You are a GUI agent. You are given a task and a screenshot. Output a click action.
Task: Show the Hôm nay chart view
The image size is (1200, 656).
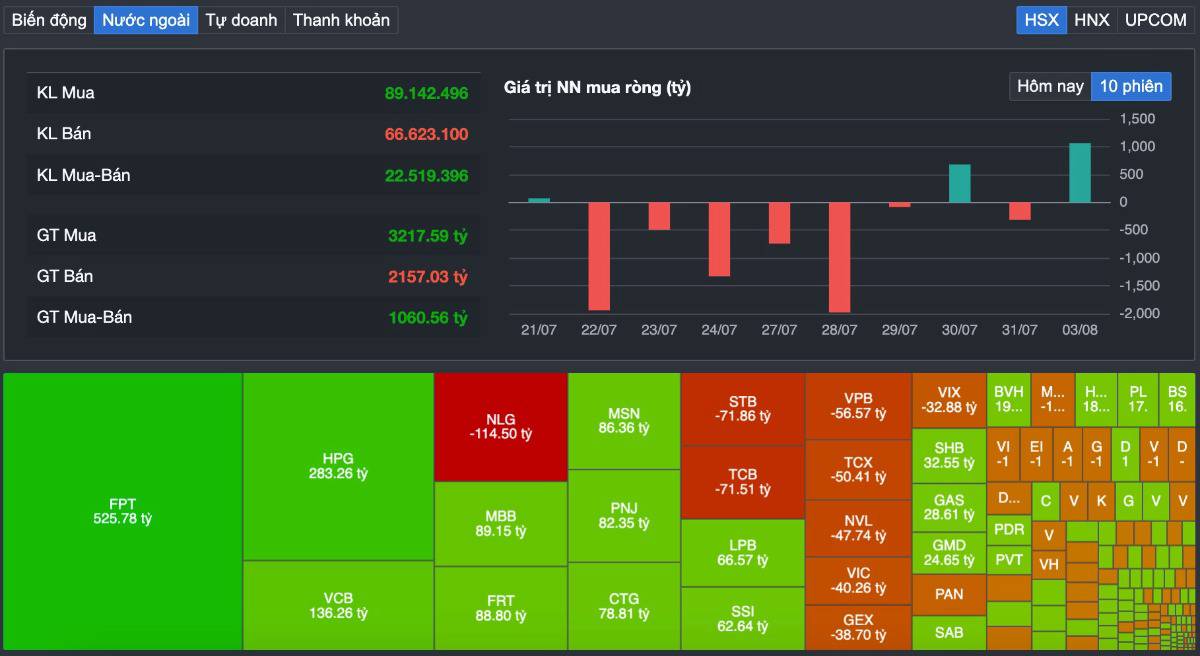click(x=1050, y=86)
